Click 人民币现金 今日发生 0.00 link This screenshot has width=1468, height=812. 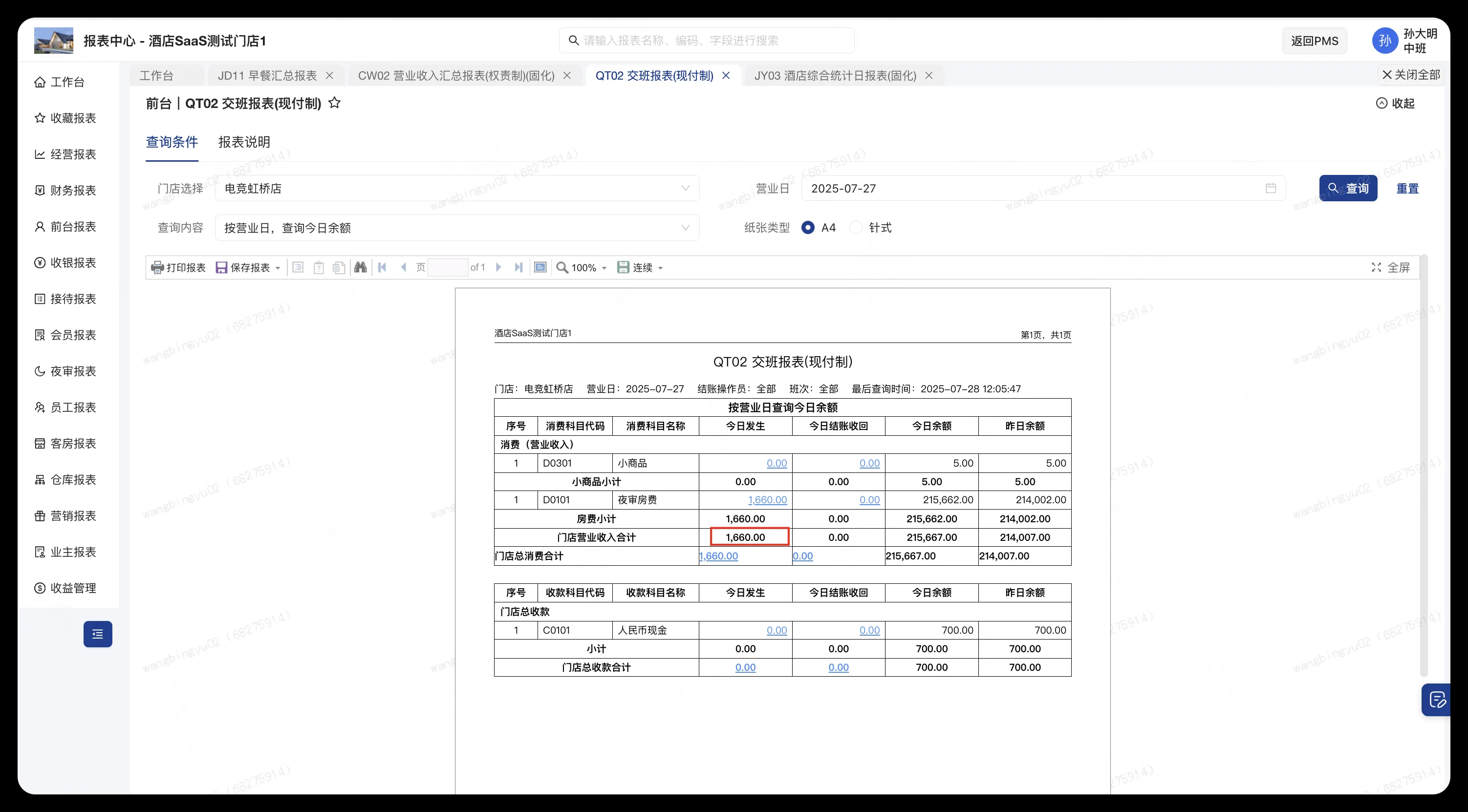click(x=777, y=630)
